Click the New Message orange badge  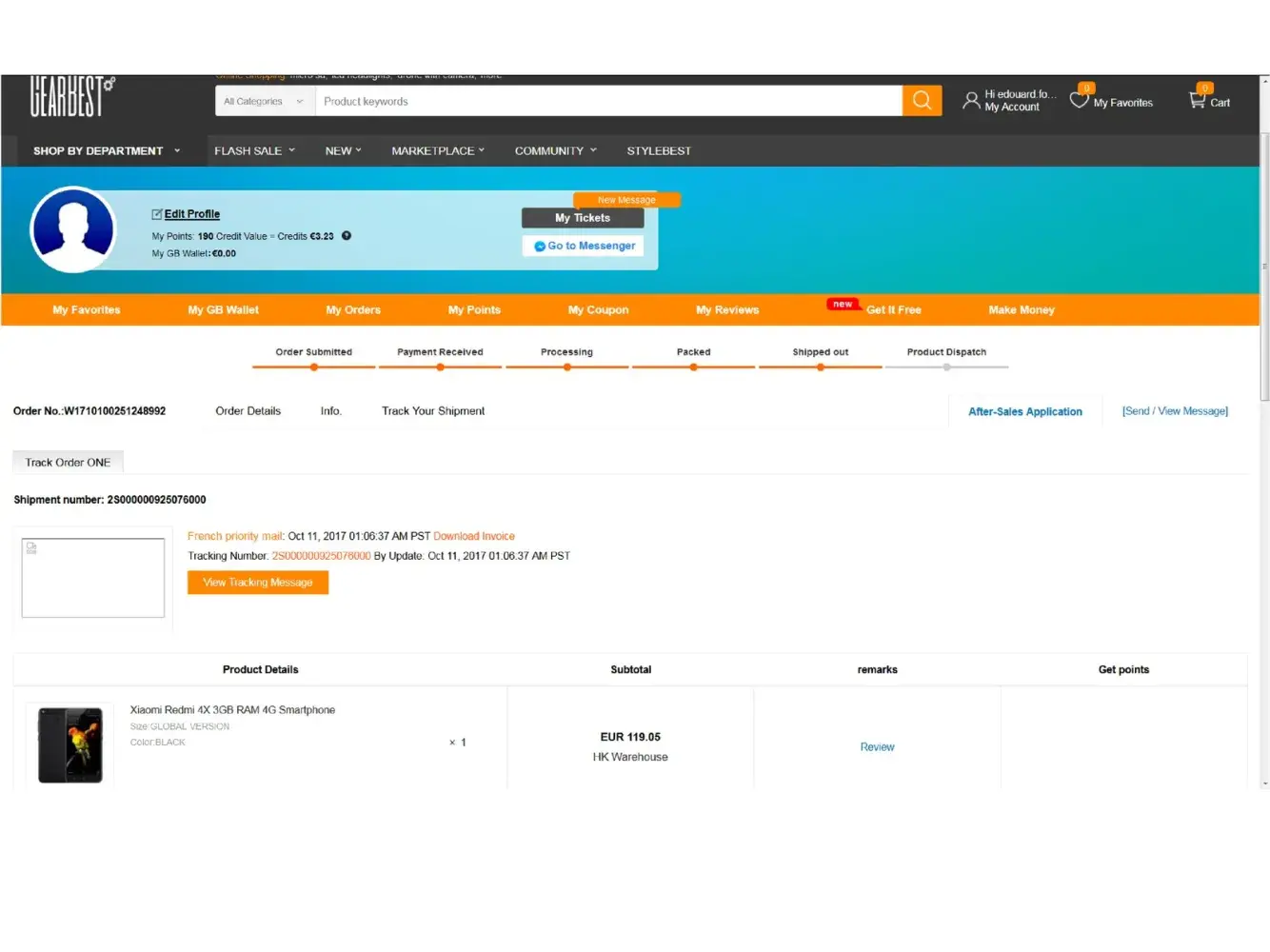point(626,200)
